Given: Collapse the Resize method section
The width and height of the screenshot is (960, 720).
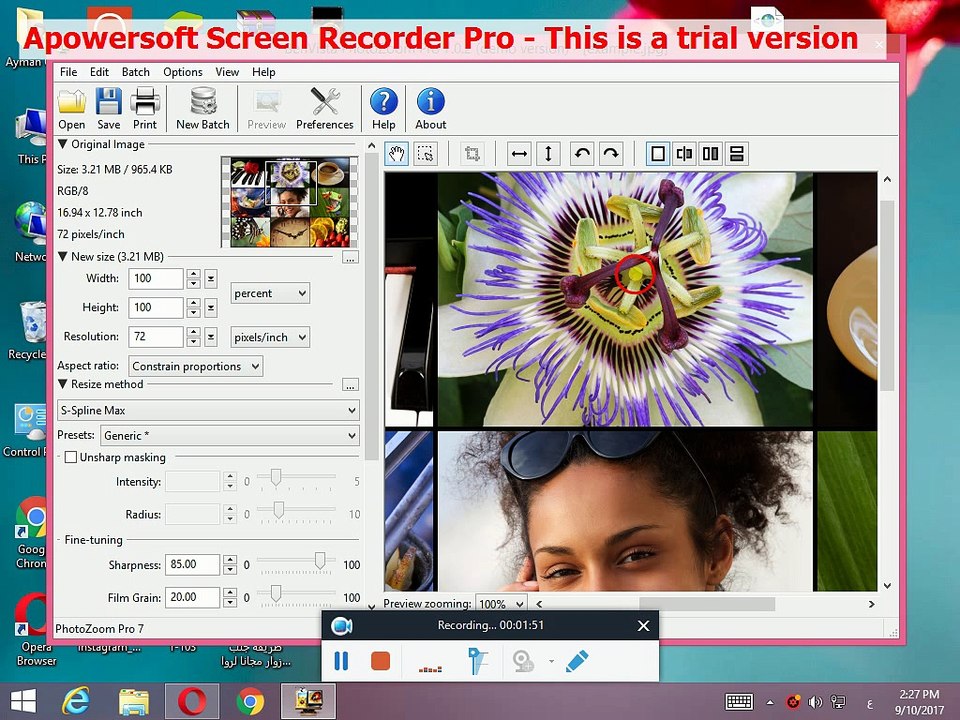Looking at the screenshot, I should click(62, 384).
